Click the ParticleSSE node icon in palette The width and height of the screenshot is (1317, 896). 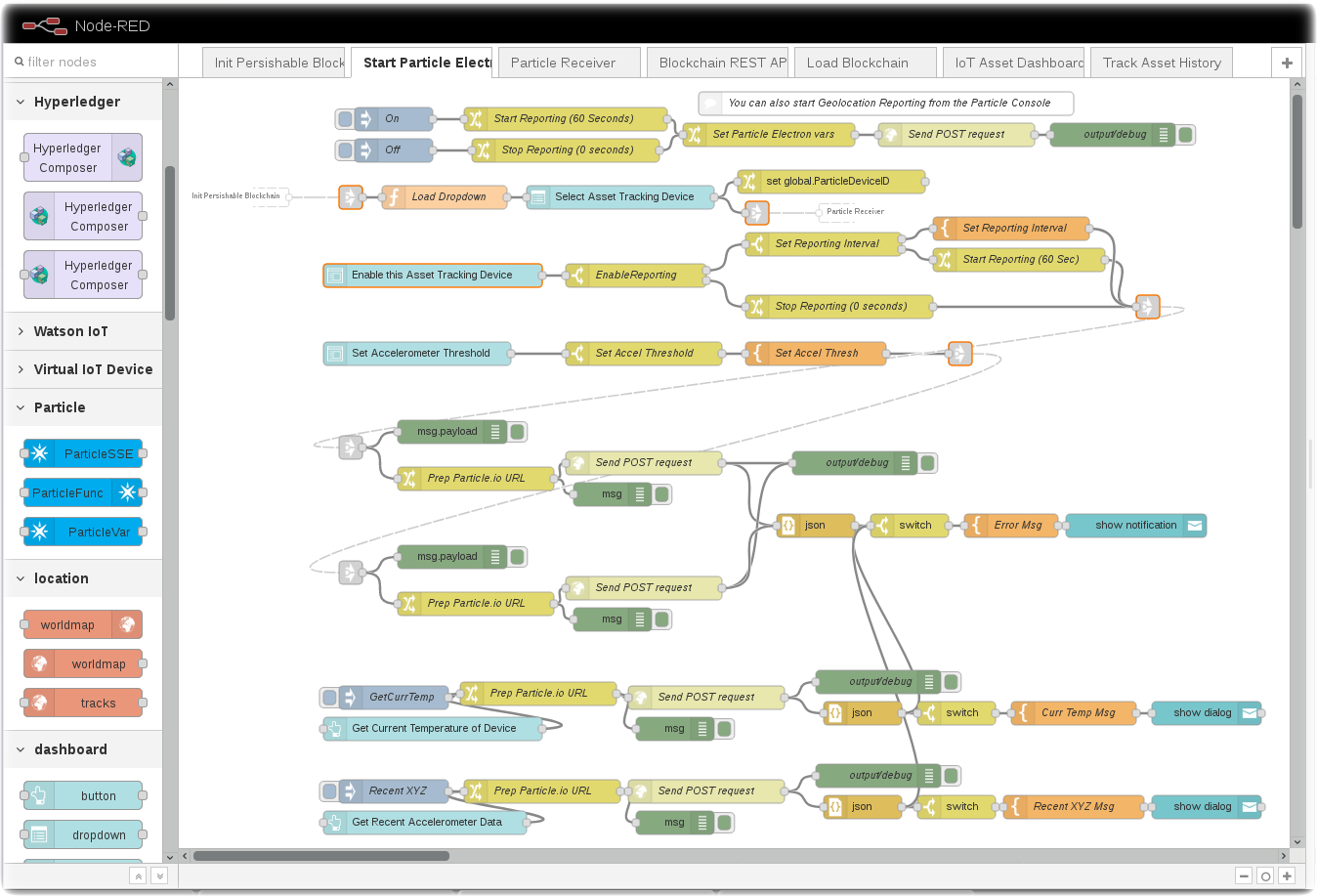tap(40, 453)
